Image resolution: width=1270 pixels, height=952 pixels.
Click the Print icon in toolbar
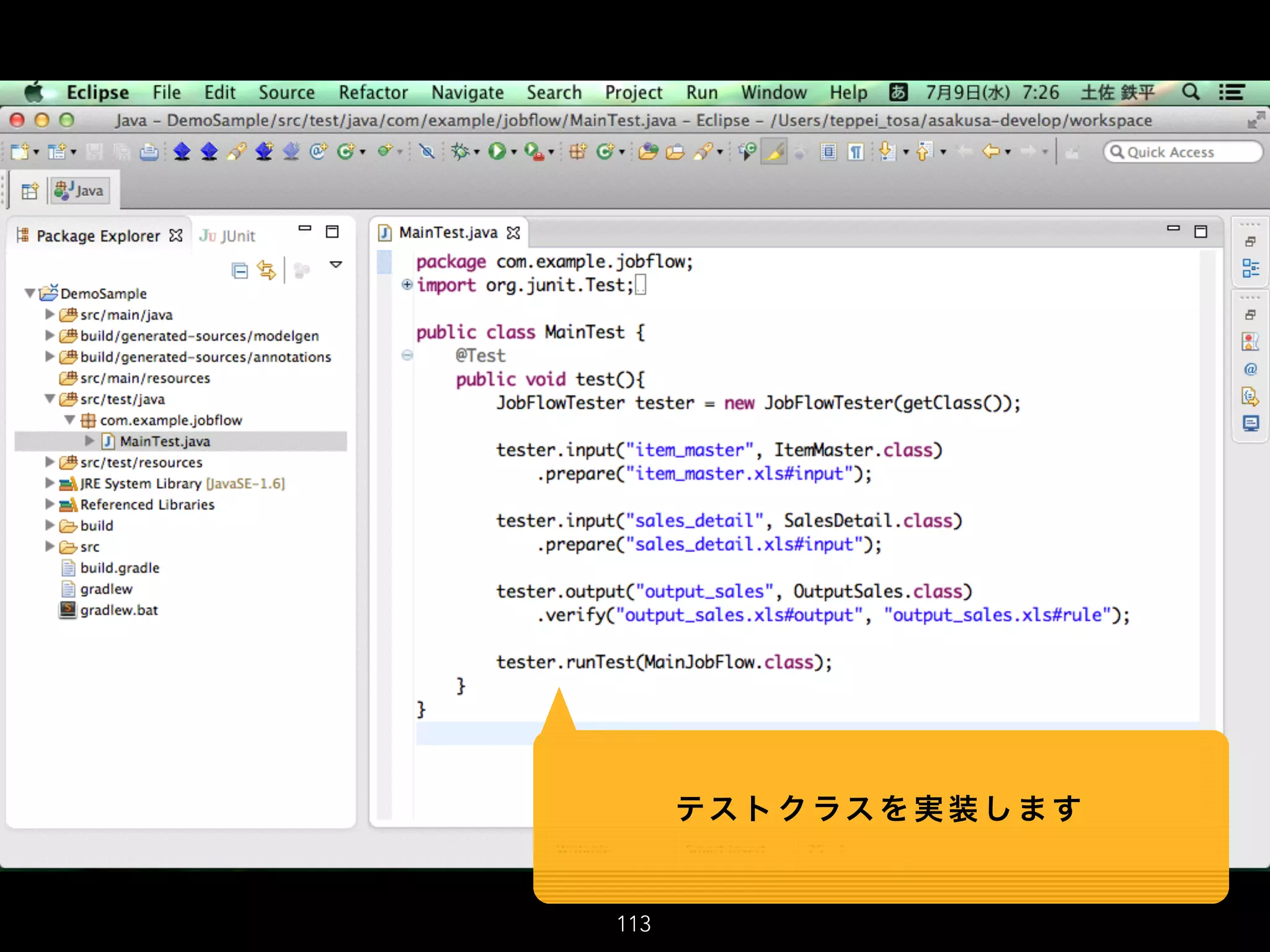(x=149, y=151)
